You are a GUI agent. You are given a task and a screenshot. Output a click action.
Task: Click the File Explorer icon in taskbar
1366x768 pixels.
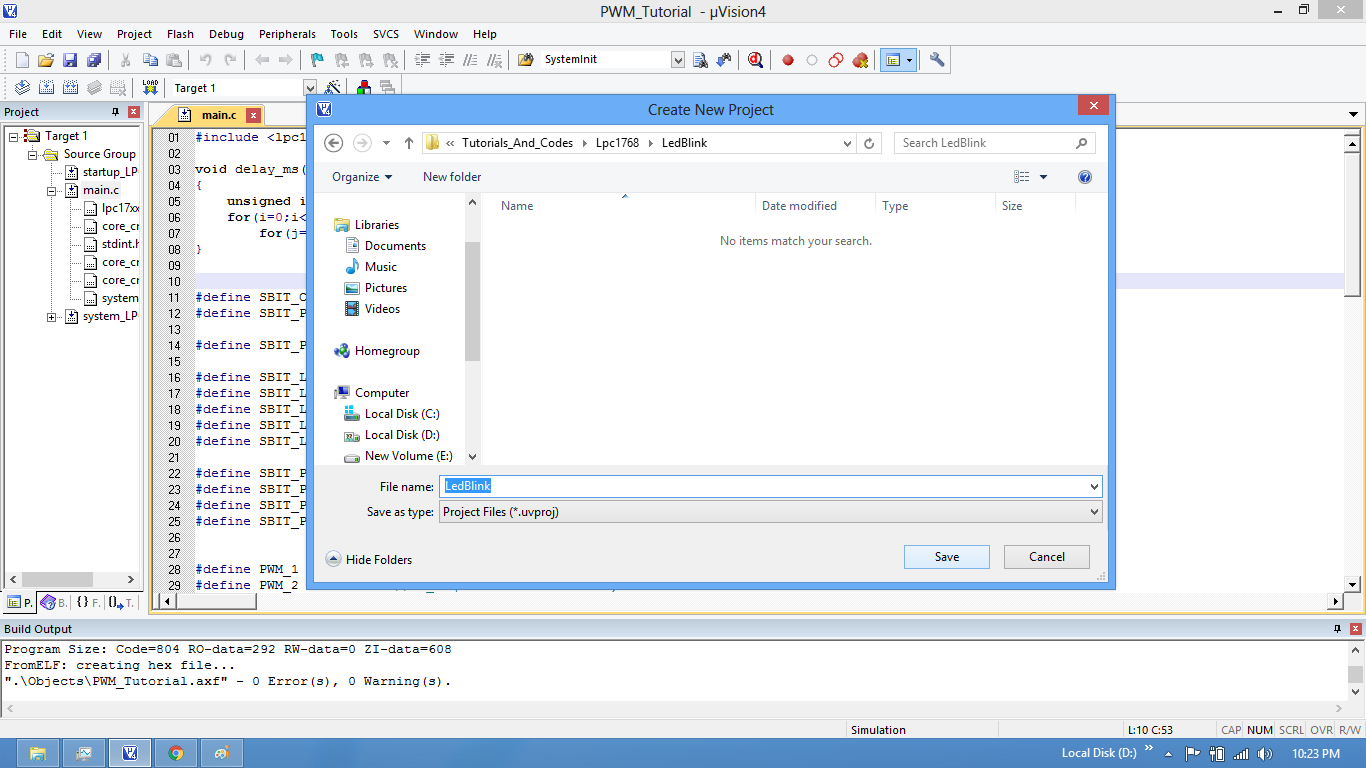click(37, 753)
